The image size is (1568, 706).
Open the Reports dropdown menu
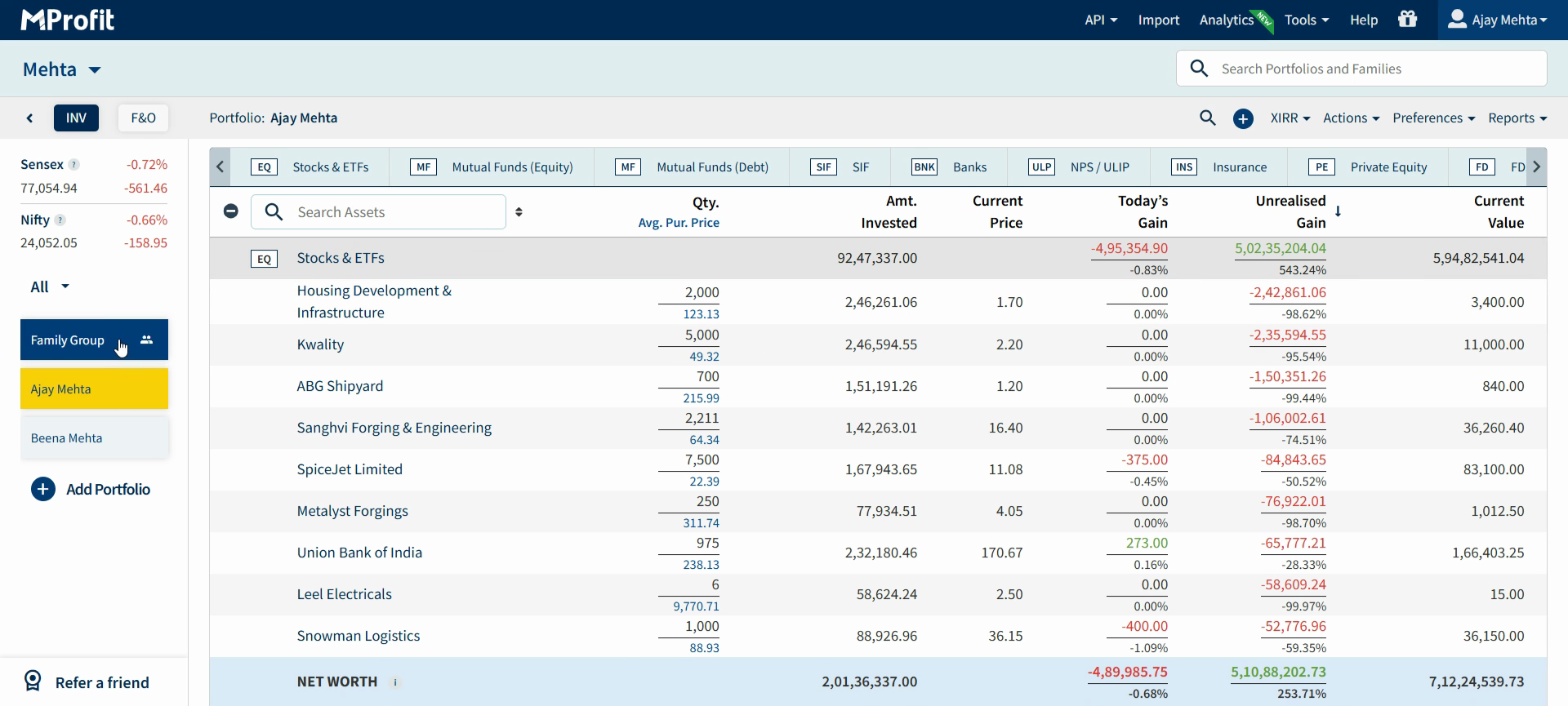(x=1517, y=118)
